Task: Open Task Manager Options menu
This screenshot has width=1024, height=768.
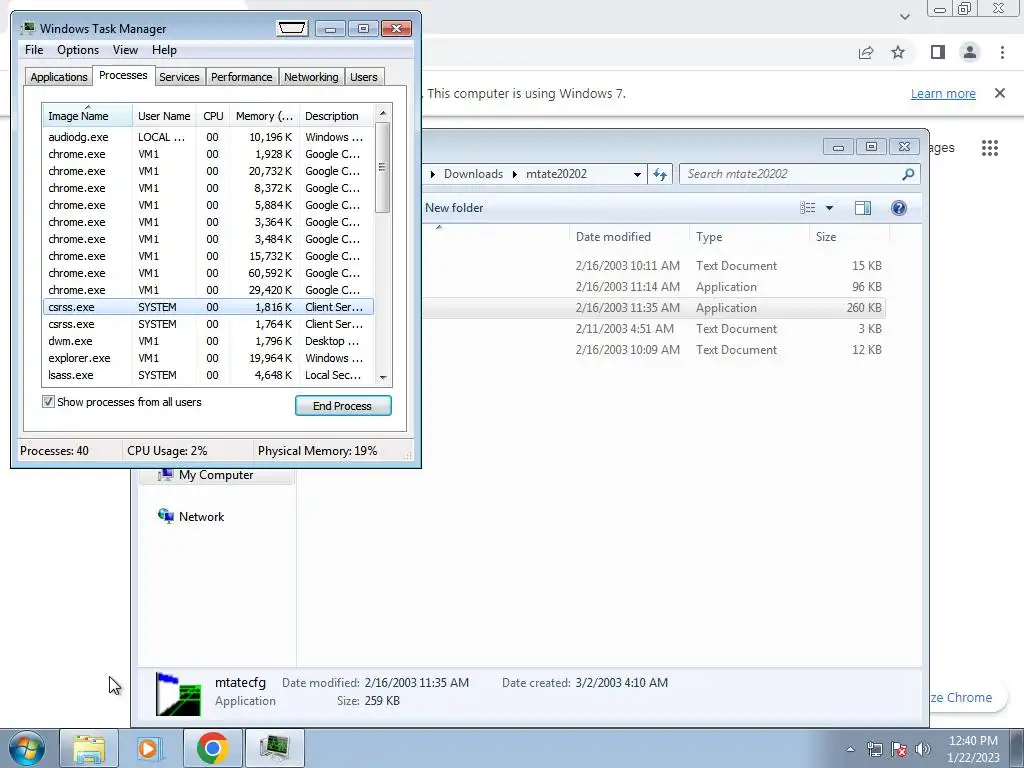Action: click(x=78, y=50)
